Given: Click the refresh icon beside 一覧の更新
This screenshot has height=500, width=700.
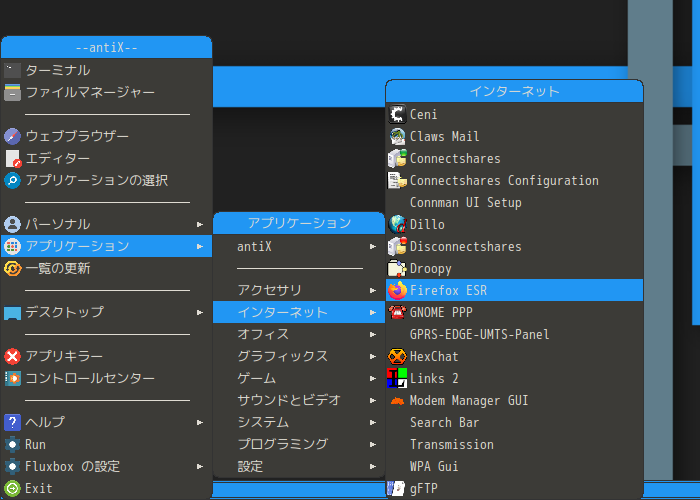Looking at the screenshot, I should 12,268.
